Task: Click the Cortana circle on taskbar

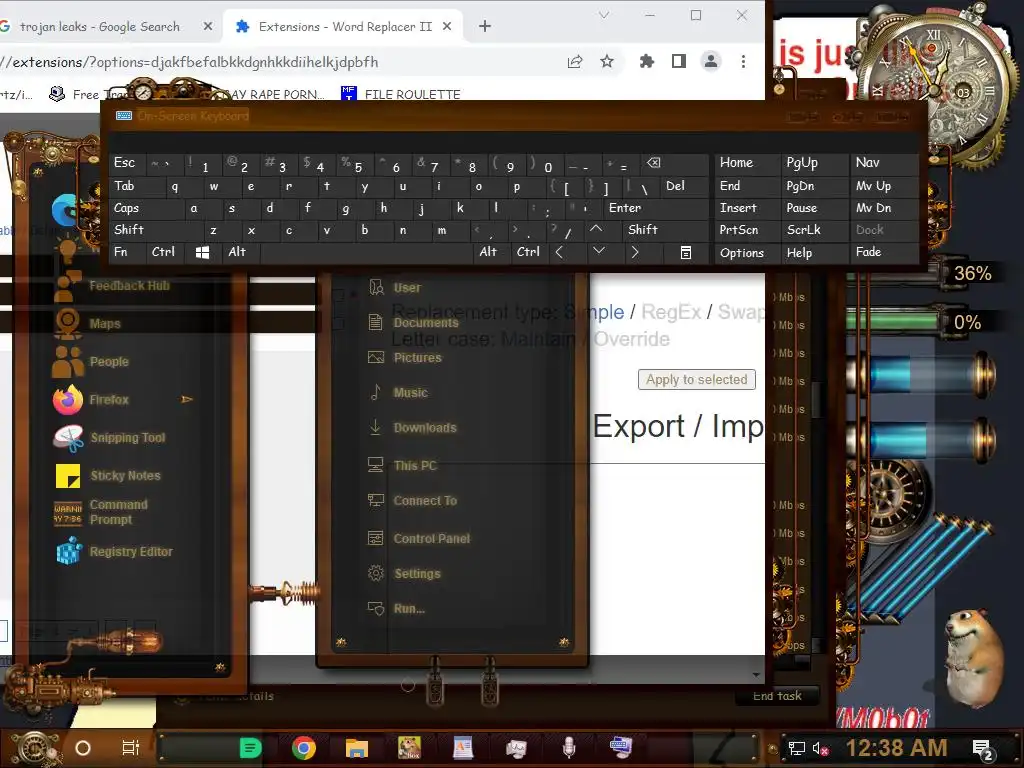Action: 83,748
